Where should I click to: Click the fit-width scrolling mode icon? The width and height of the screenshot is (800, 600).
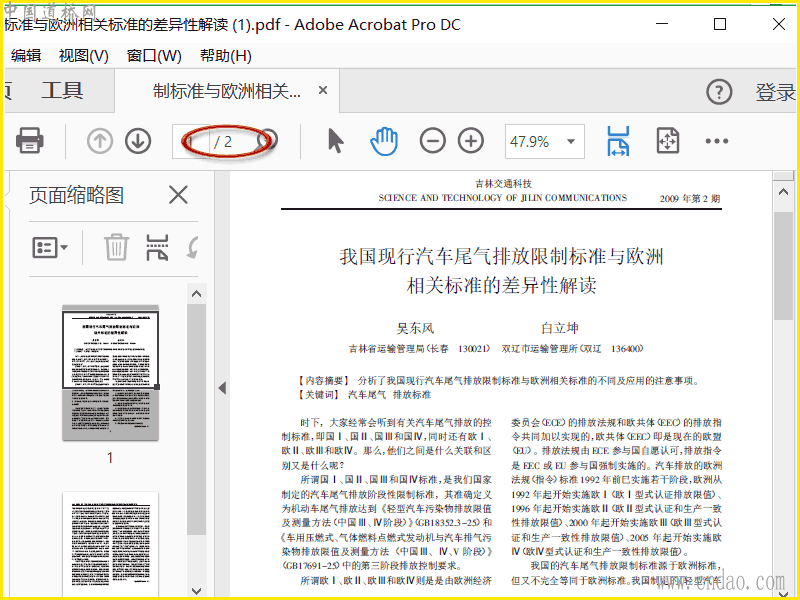[618, 141]
